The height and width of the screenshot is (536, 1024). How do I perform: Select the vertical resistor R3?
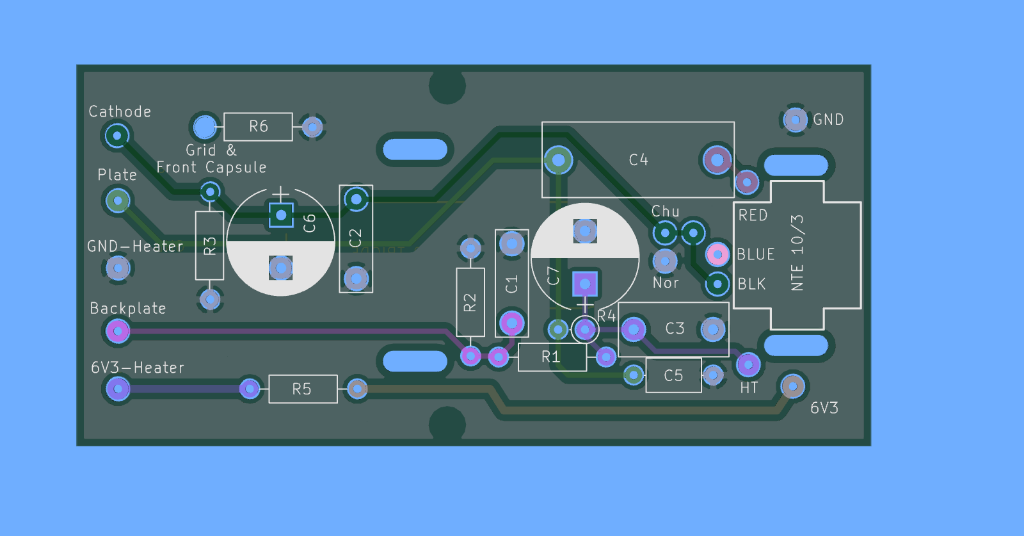pyautogui.click(x=209, y=245)
